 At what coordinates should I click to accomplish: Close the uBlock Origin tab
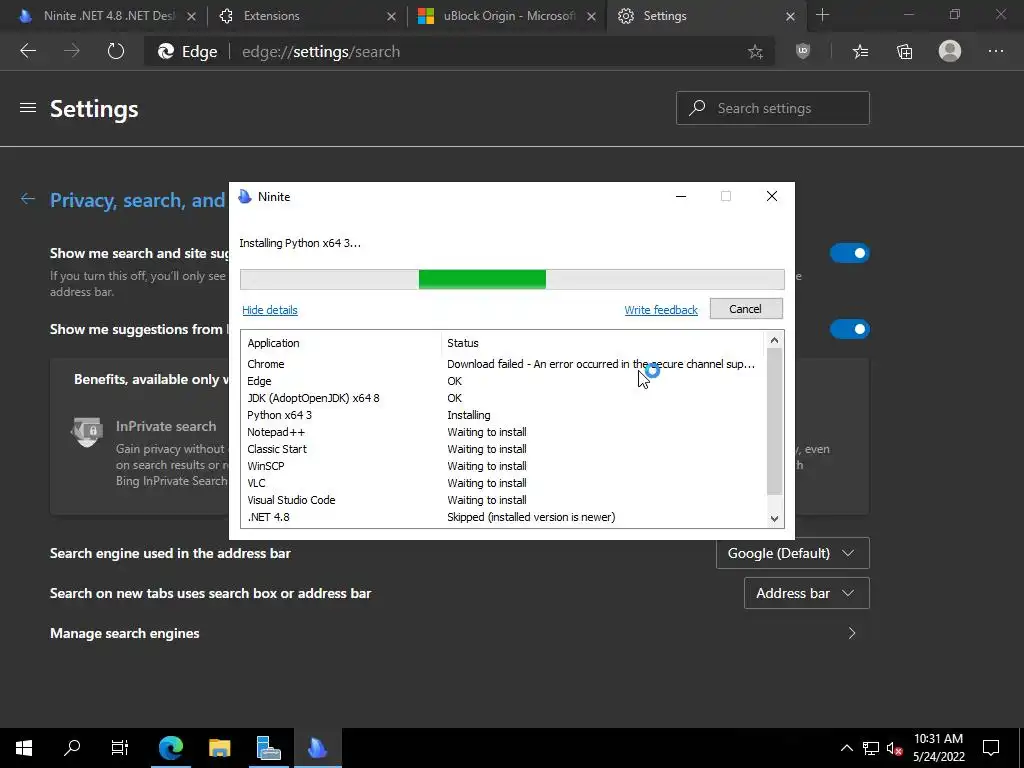(591, 16)
